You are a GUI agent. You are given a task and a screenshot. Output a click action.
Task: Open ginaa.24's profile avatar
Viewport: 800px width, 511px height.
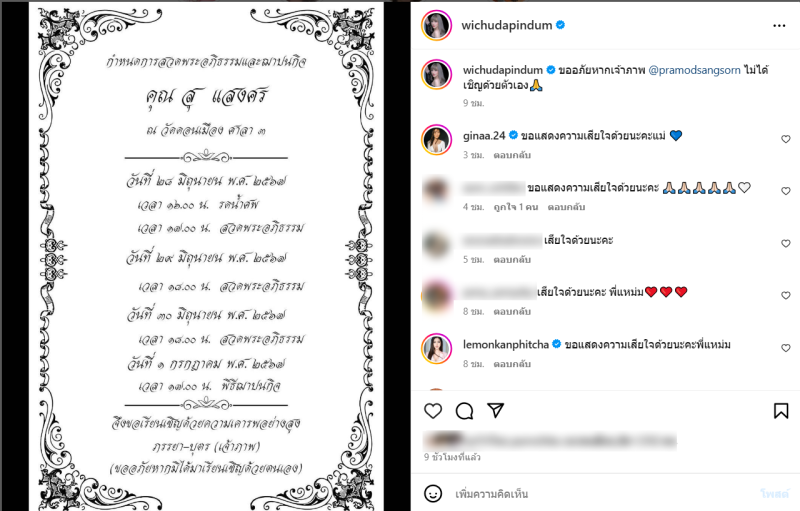(x=436, y=139)
